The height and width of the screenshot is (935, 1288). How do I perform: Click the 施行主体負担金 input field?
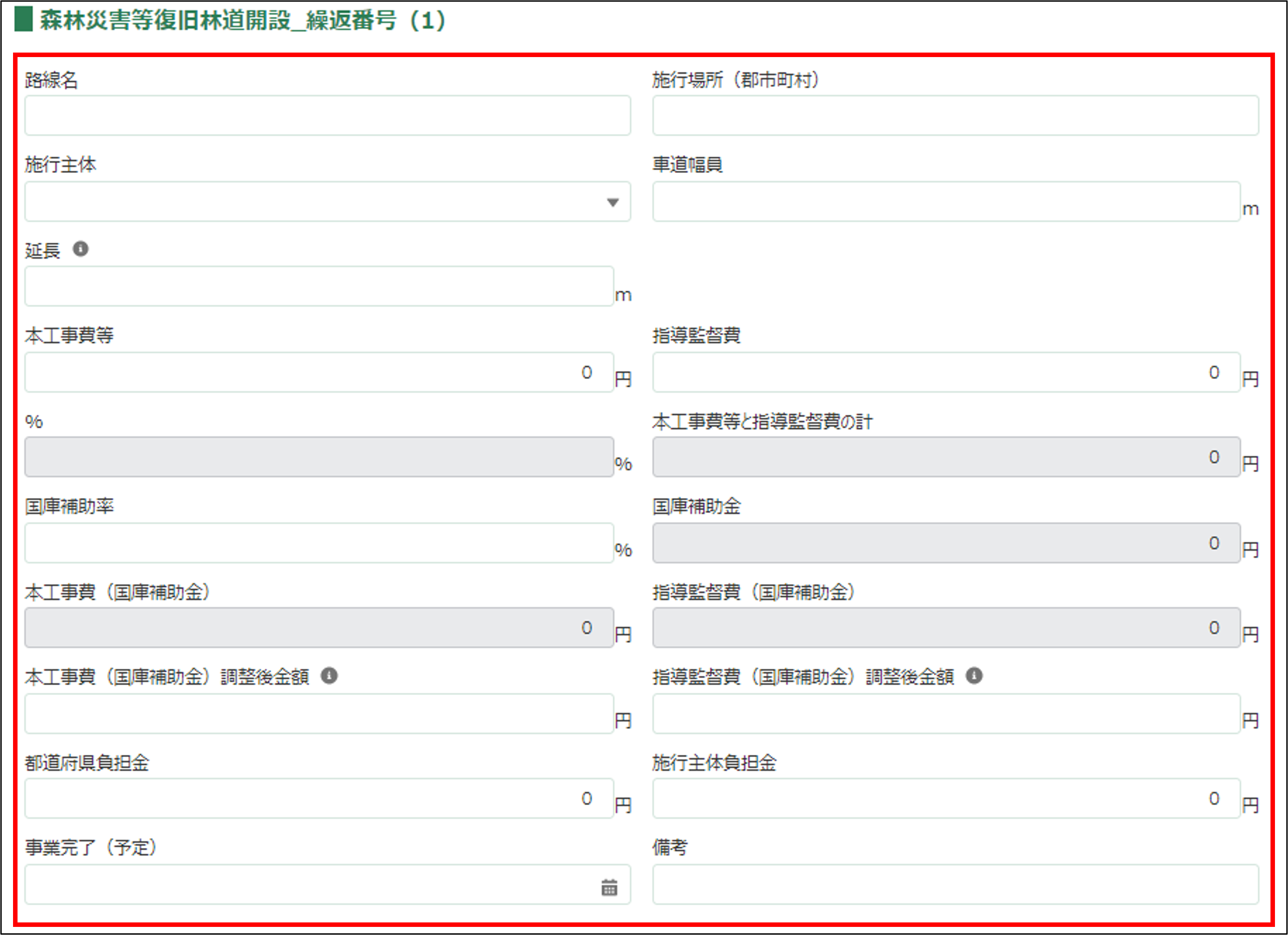[x=946, y=799]
